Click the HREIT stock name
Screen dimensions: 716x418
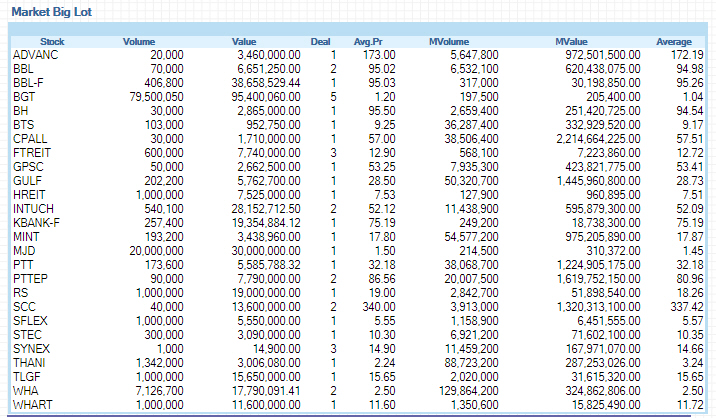click(29, 195)
